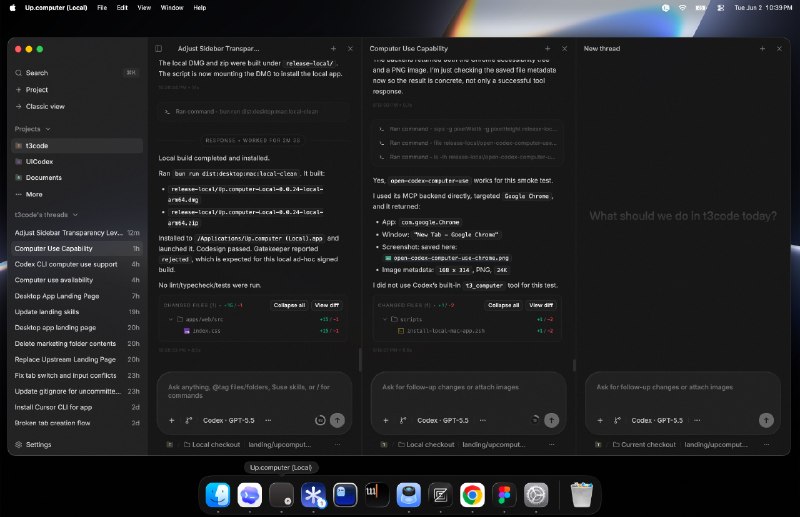Select Computer Use Capability thread in sidebar
The image size is (800, 517).
pos(77,249)
